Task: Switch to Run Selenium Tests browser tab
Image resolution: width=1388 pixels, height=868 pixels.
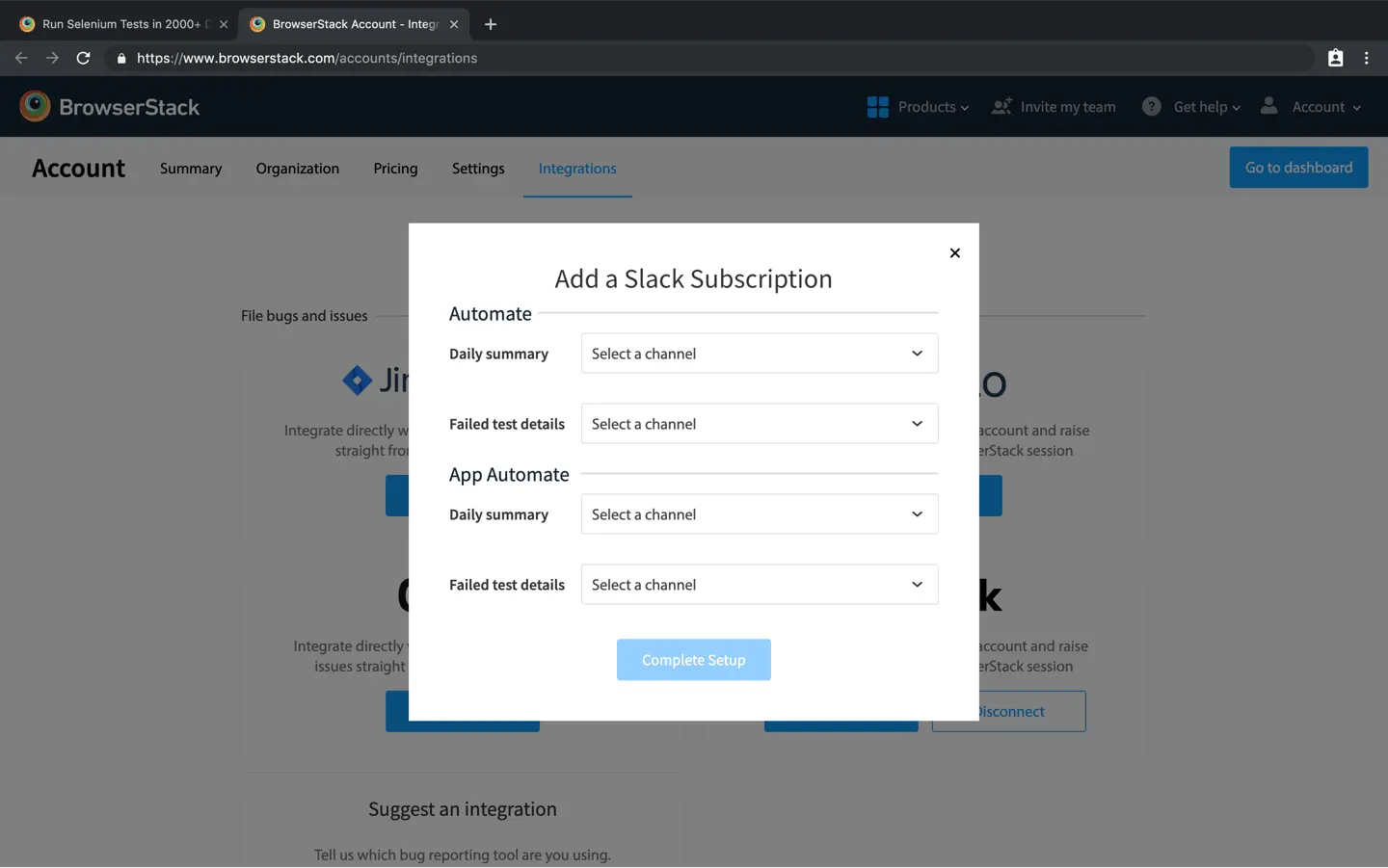Action: pyautogui.click(x=120, y=24)
